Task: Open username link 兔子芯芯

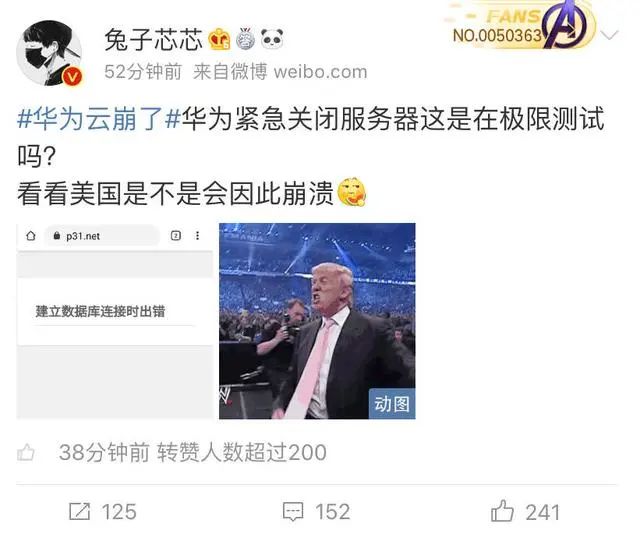Action: [153, 40]
